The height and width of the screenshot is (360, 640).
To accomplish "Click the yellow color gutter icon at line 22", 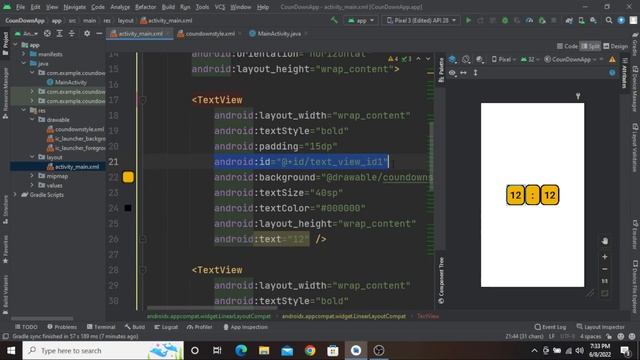I will pos(128,177).
